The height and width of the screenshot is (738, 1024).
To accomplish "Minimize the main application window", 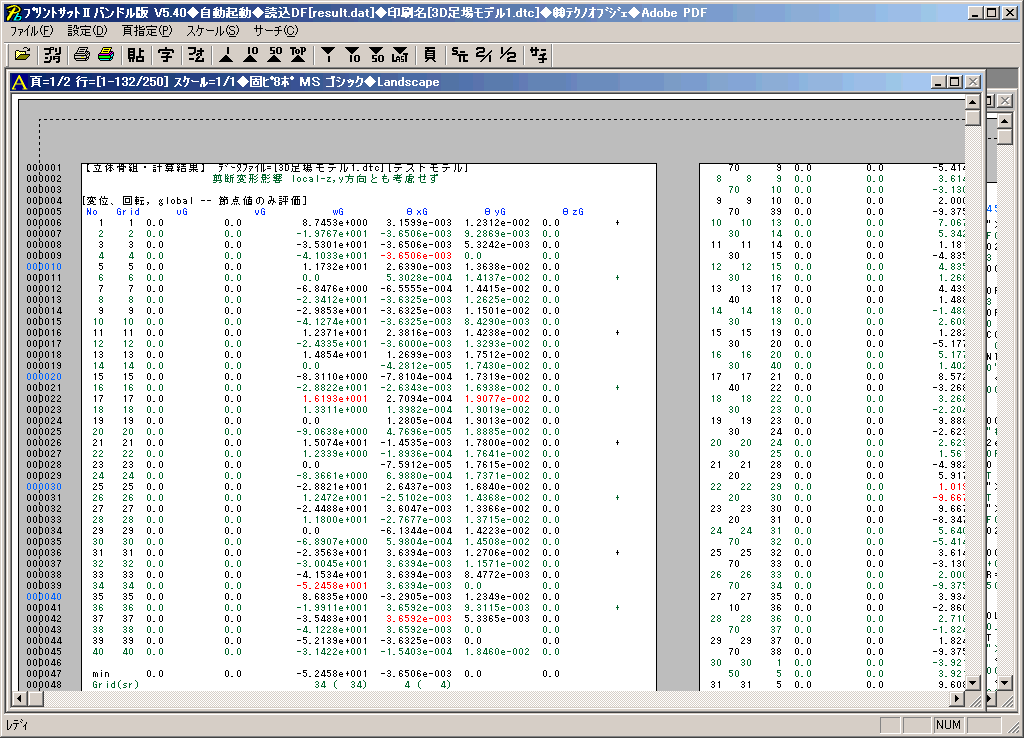I will (976, 12).
